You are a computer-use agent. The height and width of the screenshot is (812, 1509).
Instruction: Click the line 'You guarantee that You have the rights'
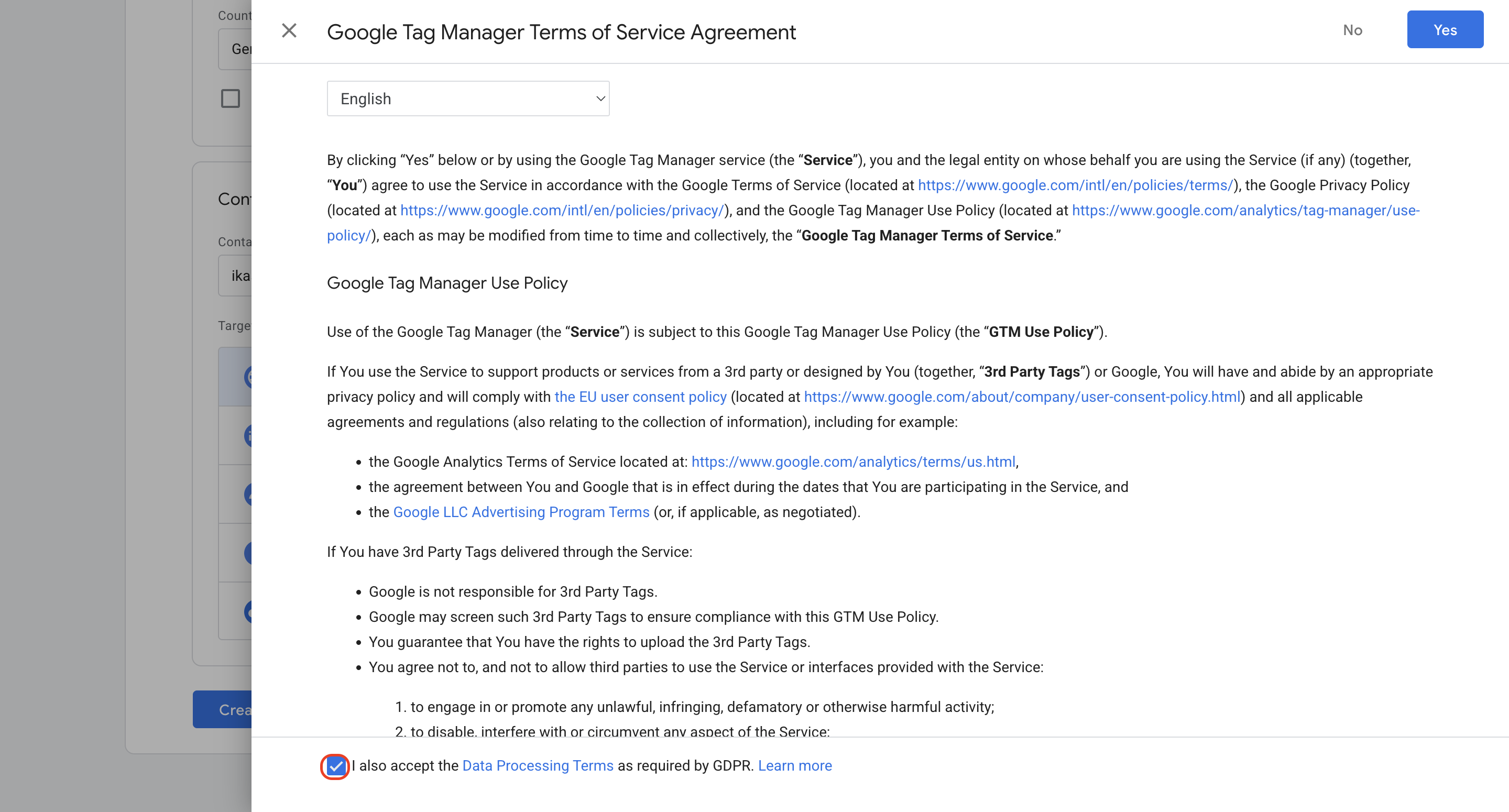pos(589,642)
